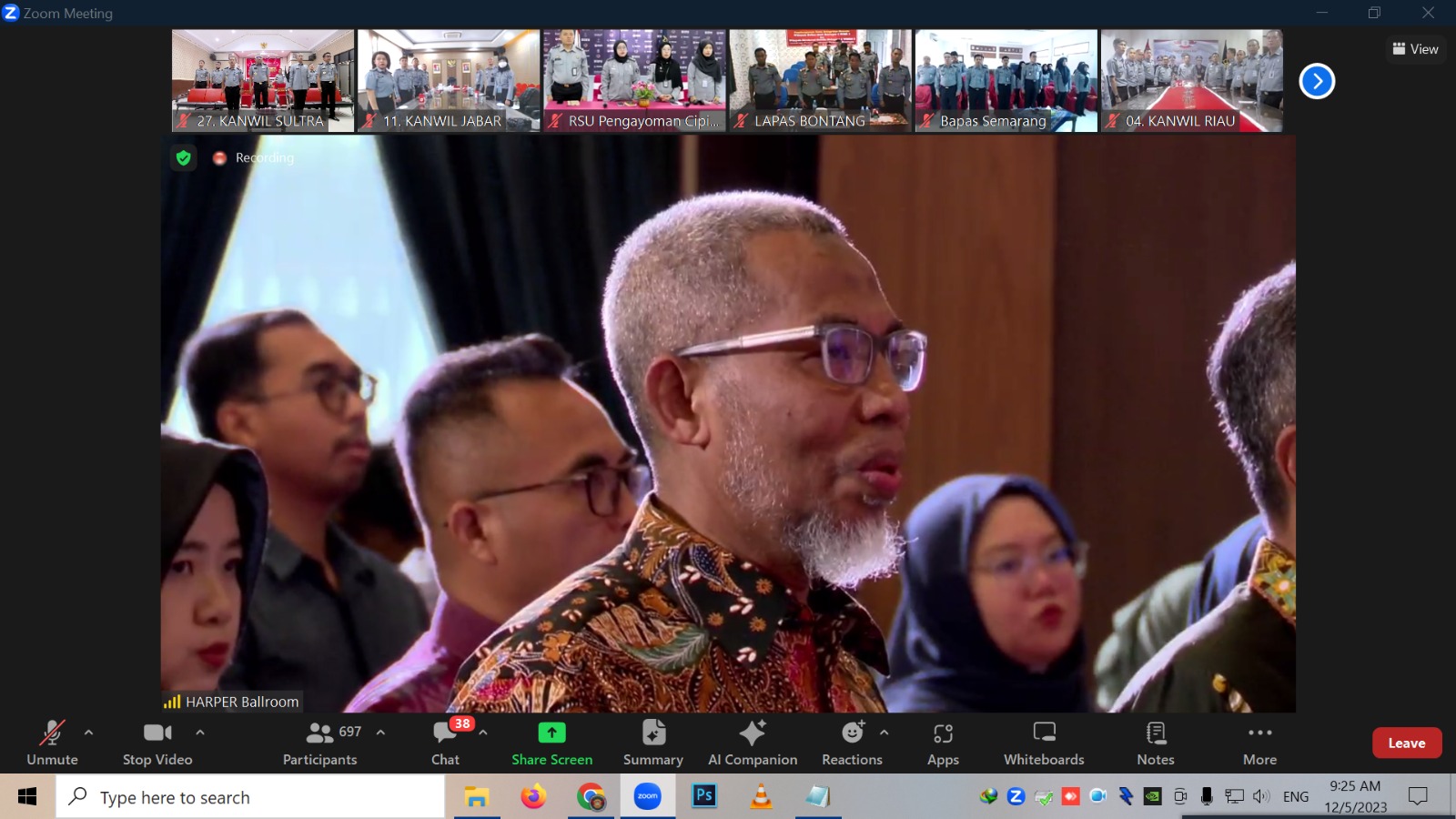Show next participant thumbnails with blue arrow
The image size is (1456, 819).
(x=1316, y=82)
